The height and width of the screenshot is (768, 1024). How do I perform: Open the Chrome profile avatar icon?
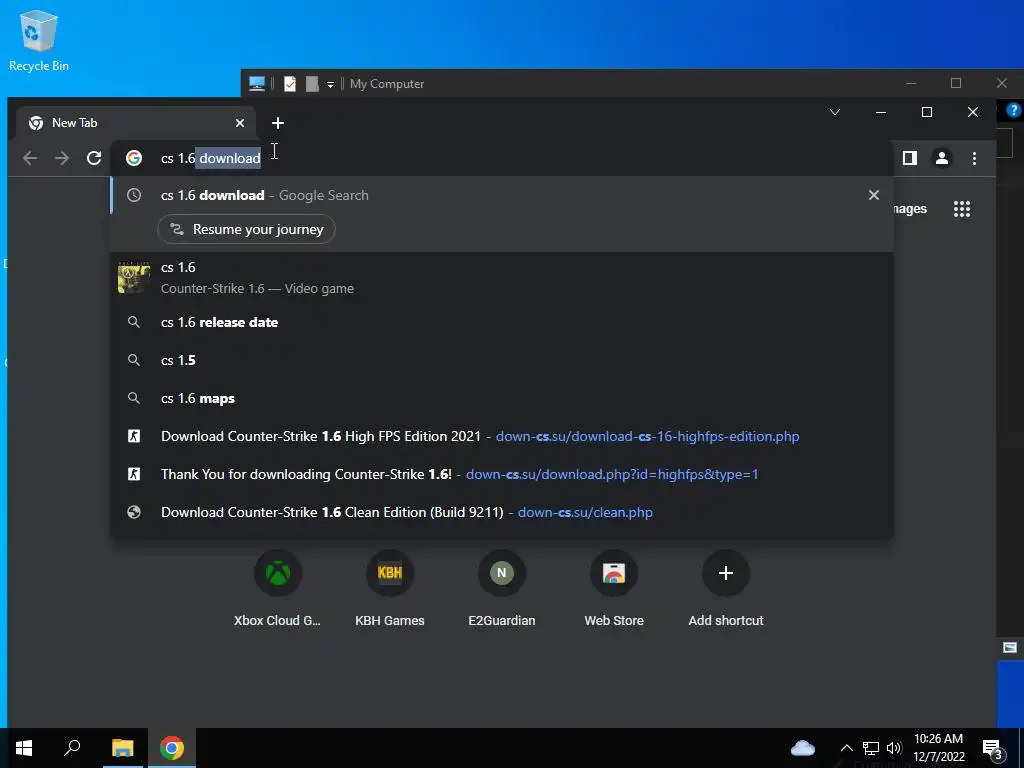pyautogui.click(x=942, y=158)
